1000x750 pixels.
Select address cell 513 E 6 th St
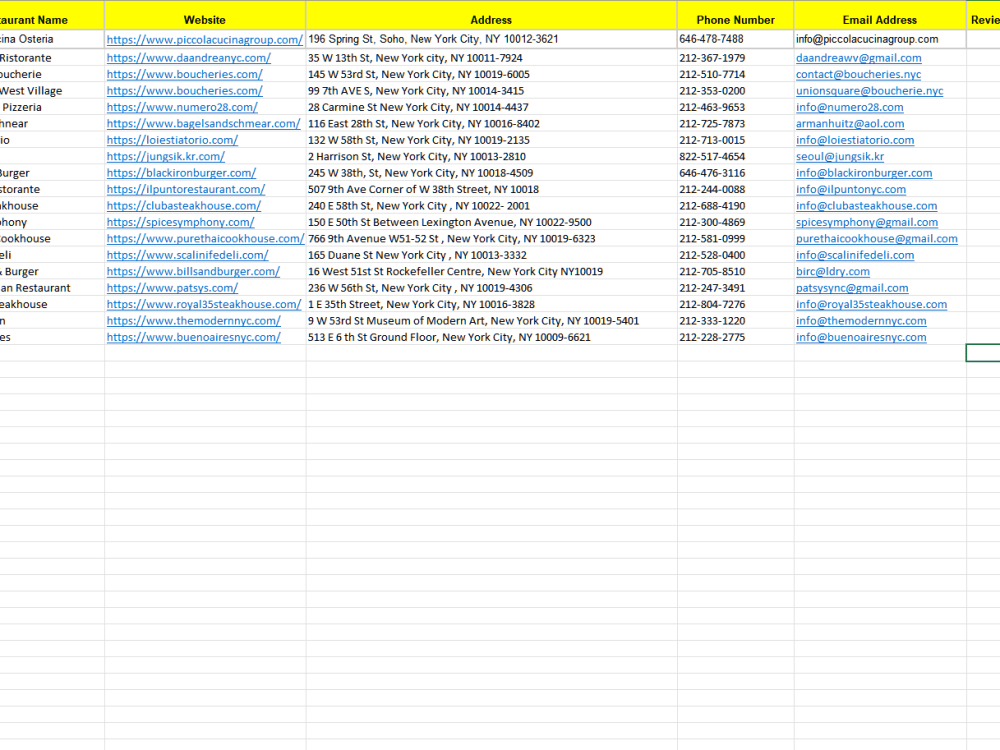pyautogui.click(x=491, y=337)
